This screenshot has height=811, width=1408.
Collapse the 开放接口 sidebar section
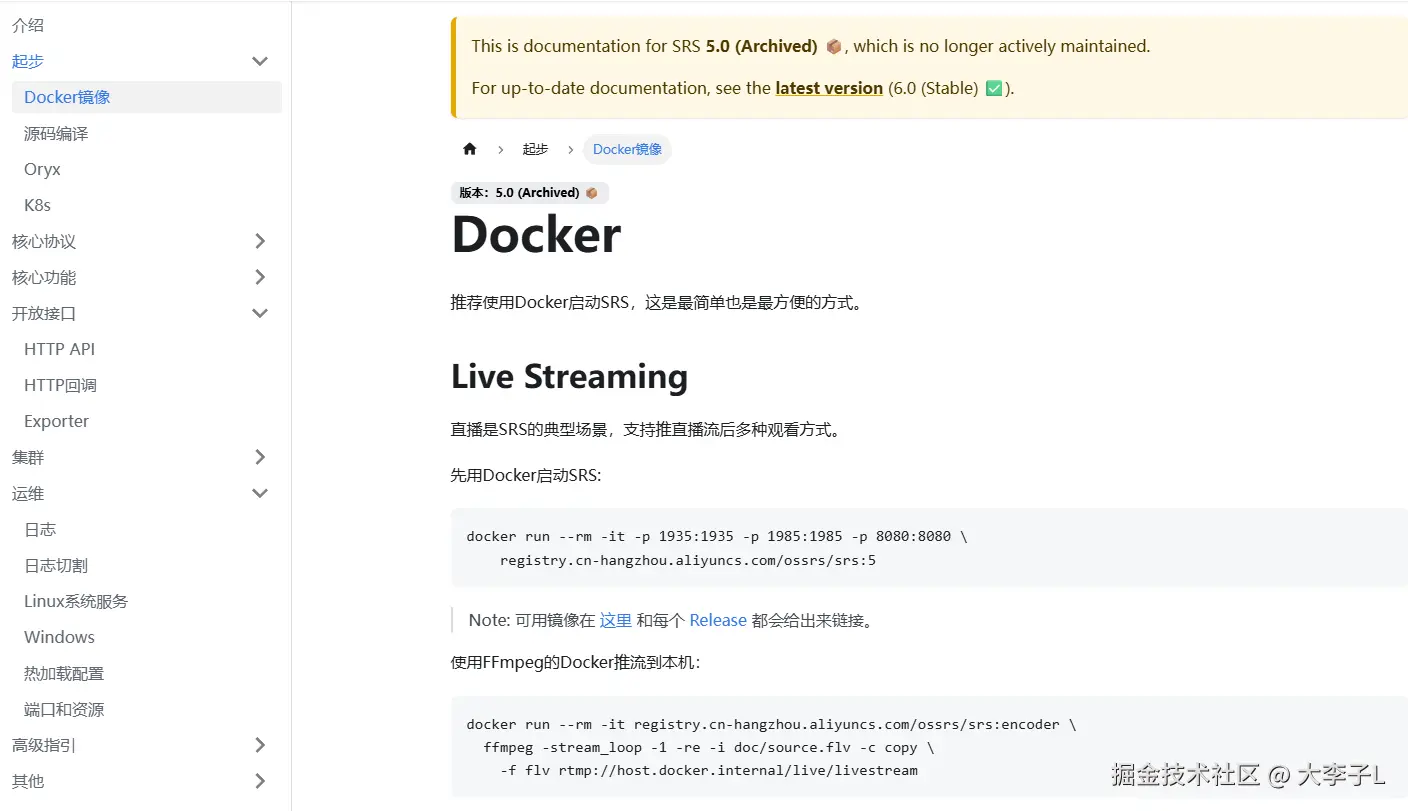point(260,313)
